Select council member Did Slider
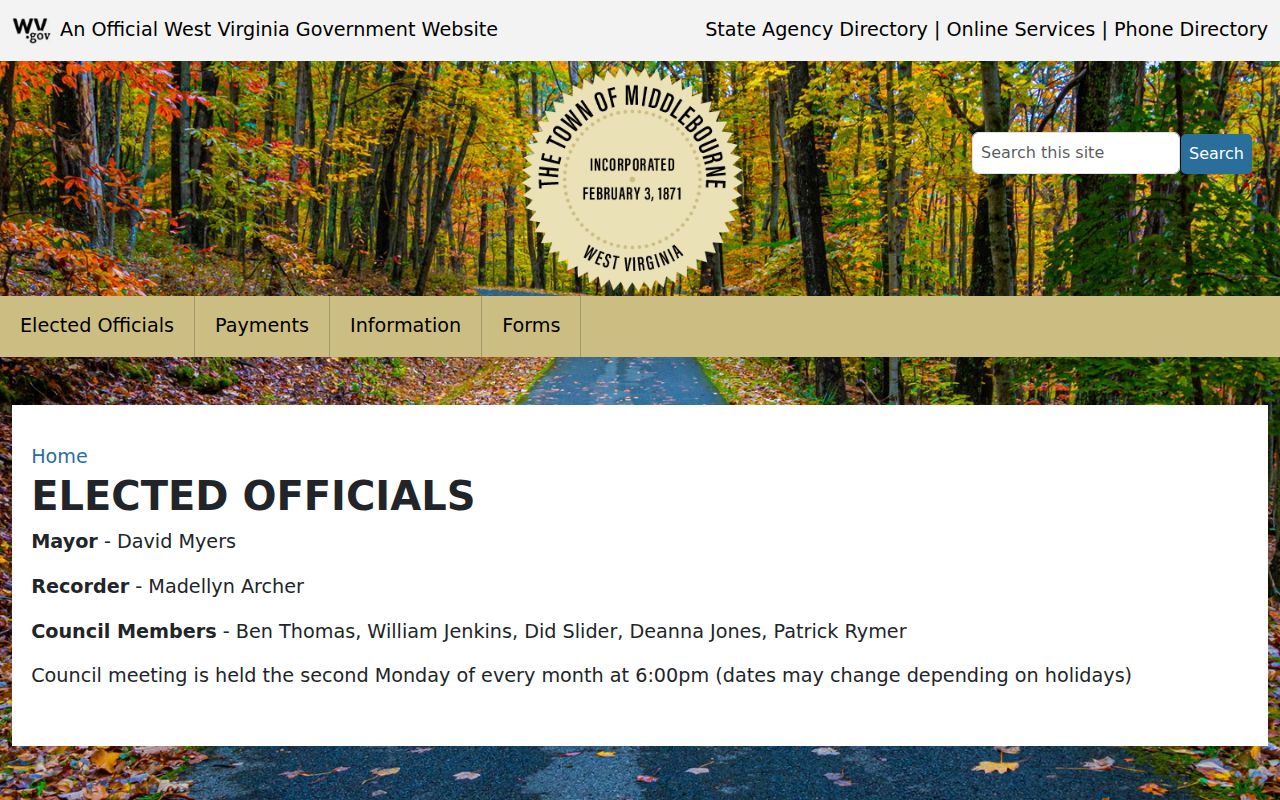Viewport: 1280px width, 800px height. [571, 631]
